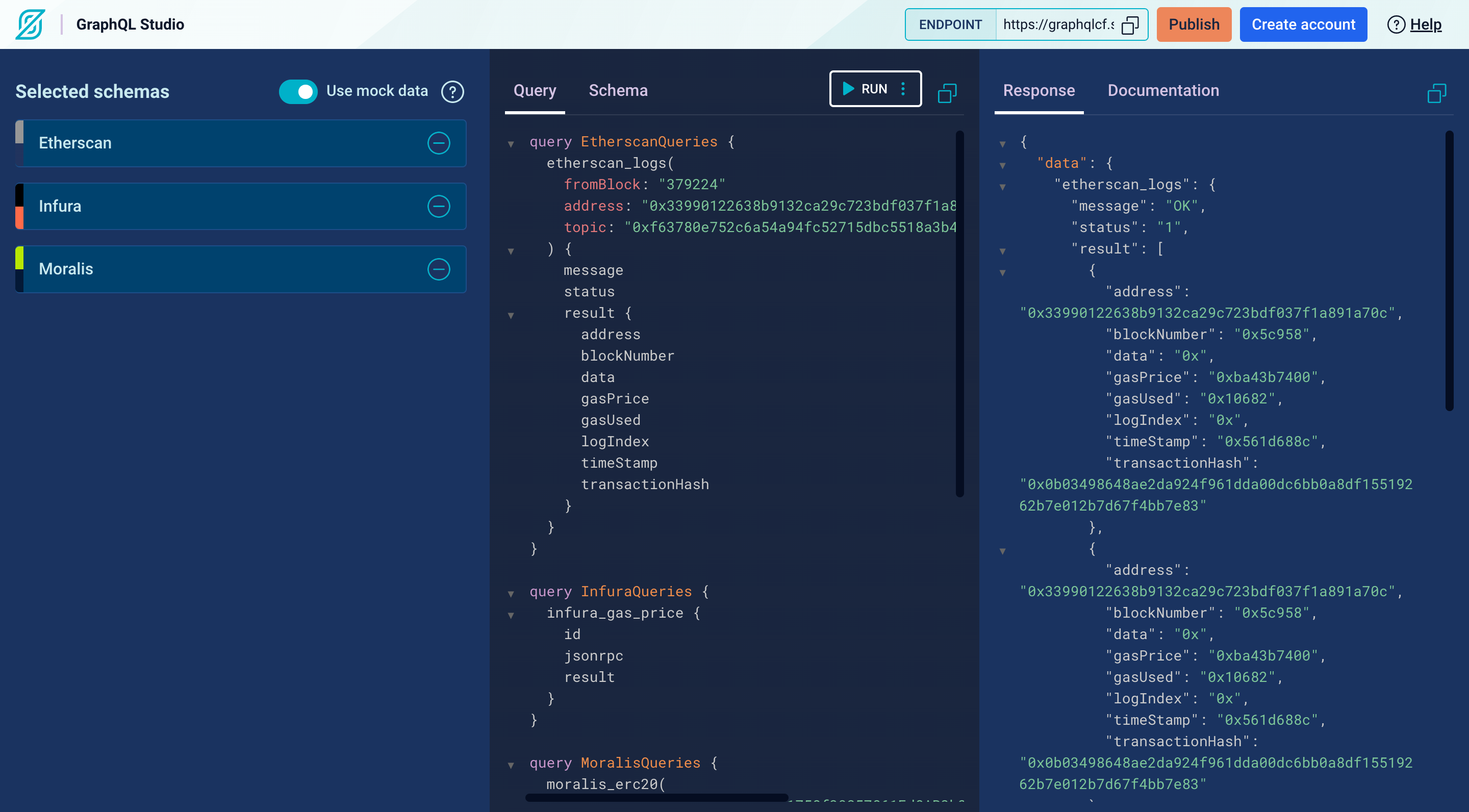The height and width of the screenshot is (812, 1469).
Task: Expand the MoralisQueries section
Action: pyautogui.click(x=511, y=763)
